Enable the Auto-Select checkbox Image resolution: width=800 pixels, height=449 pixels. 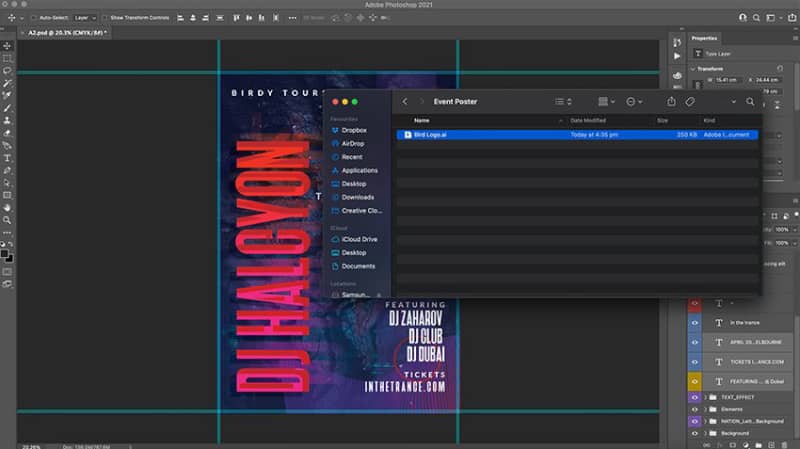(34, 18)
